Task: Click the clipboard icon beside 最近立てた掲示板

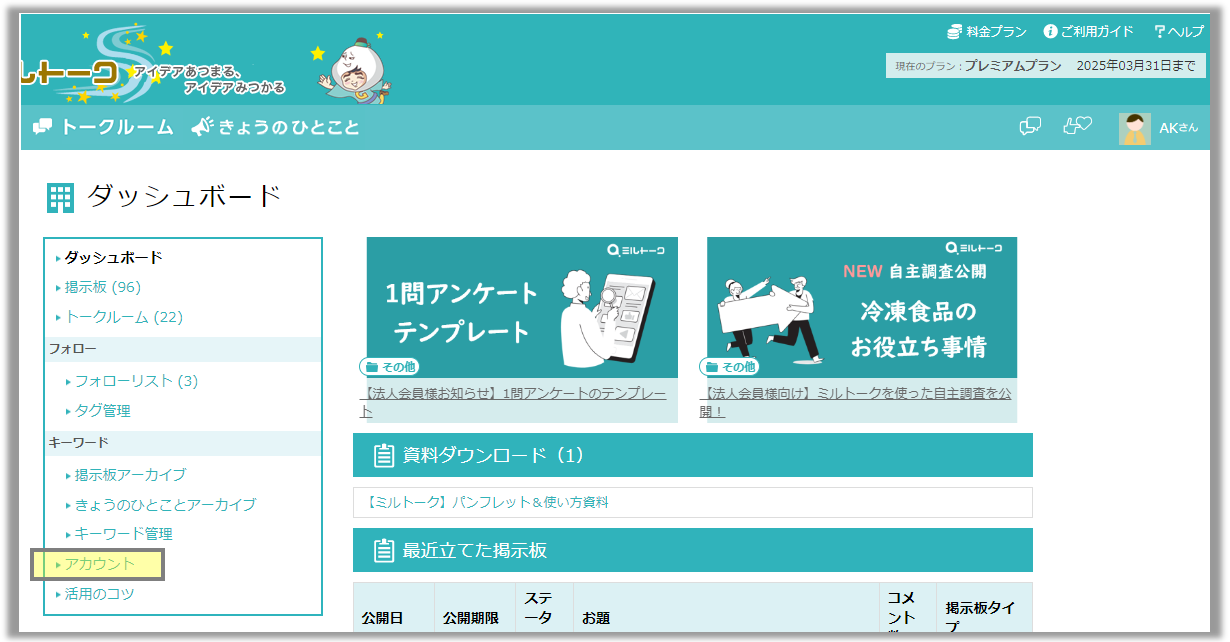Action: coord(383,551)
